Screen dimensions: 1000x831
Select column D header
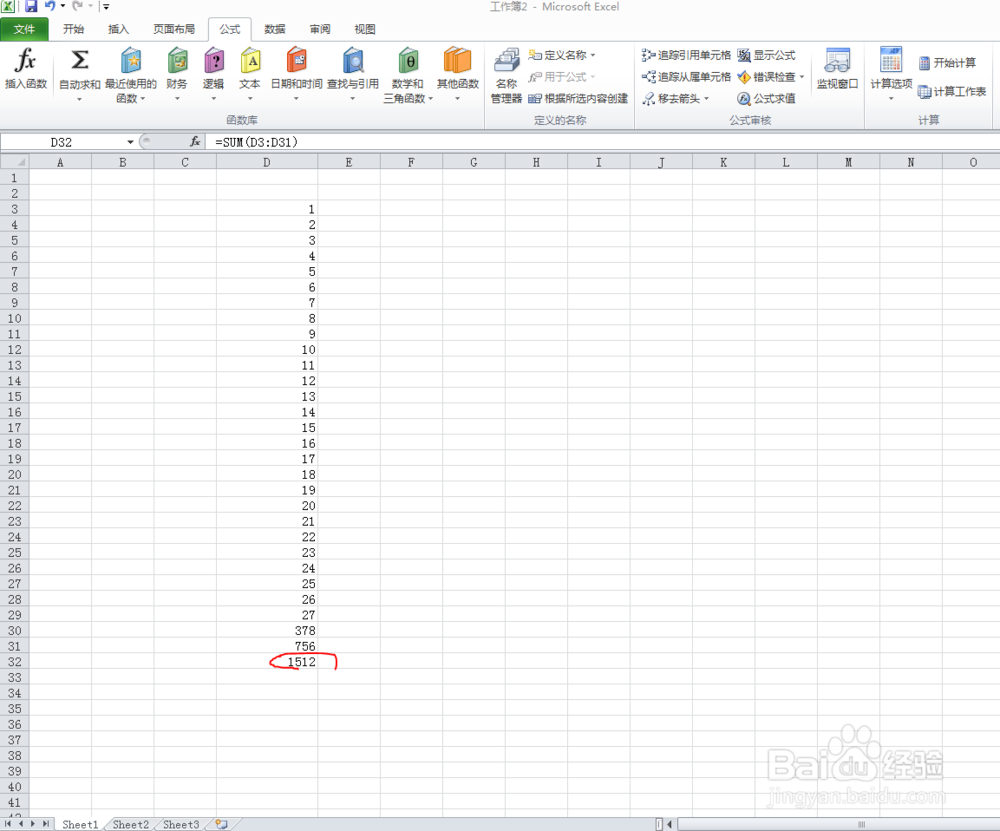267,162
